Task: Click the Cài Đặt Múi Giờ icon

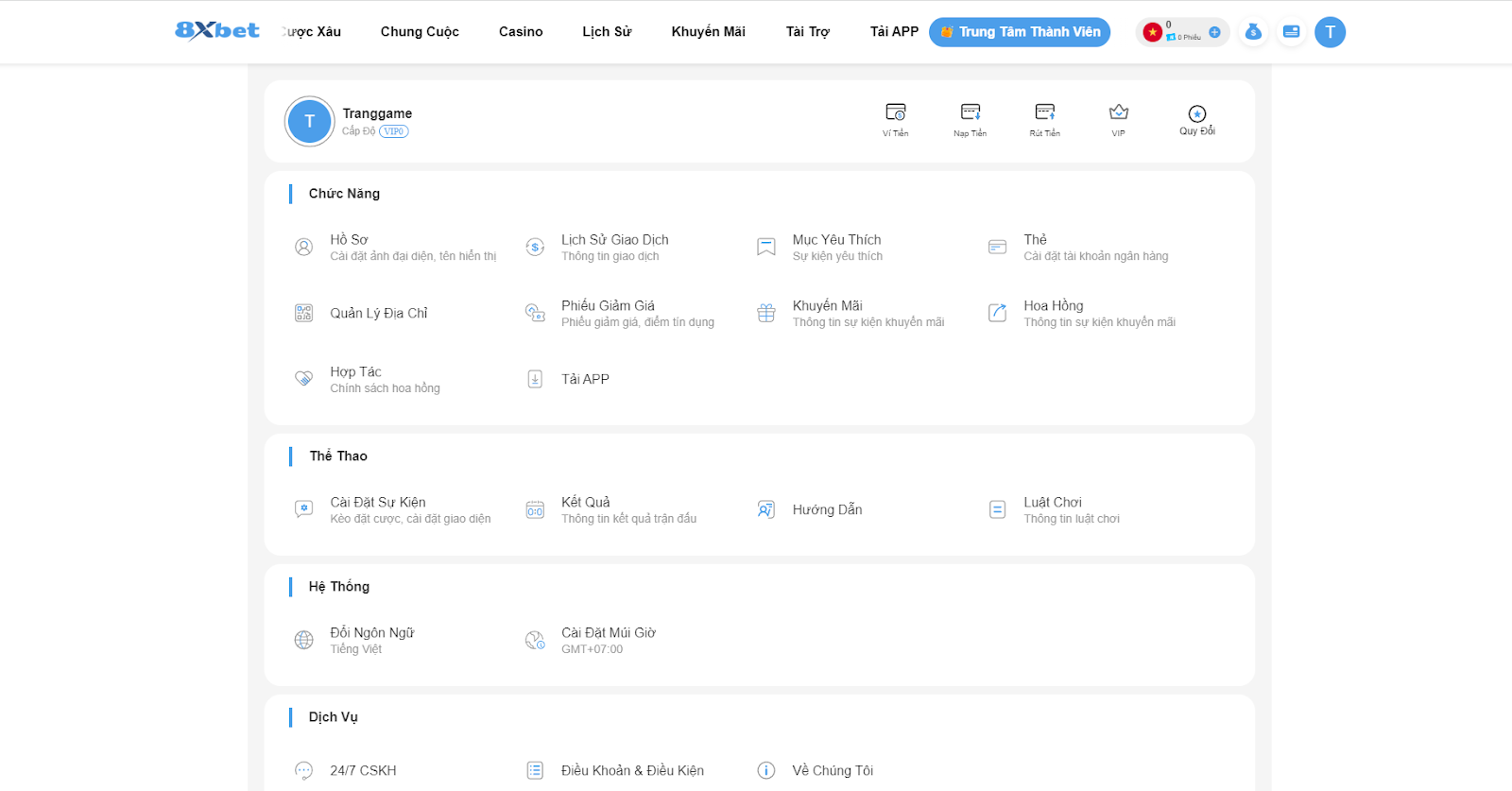Action: click(x=535, y=640)
